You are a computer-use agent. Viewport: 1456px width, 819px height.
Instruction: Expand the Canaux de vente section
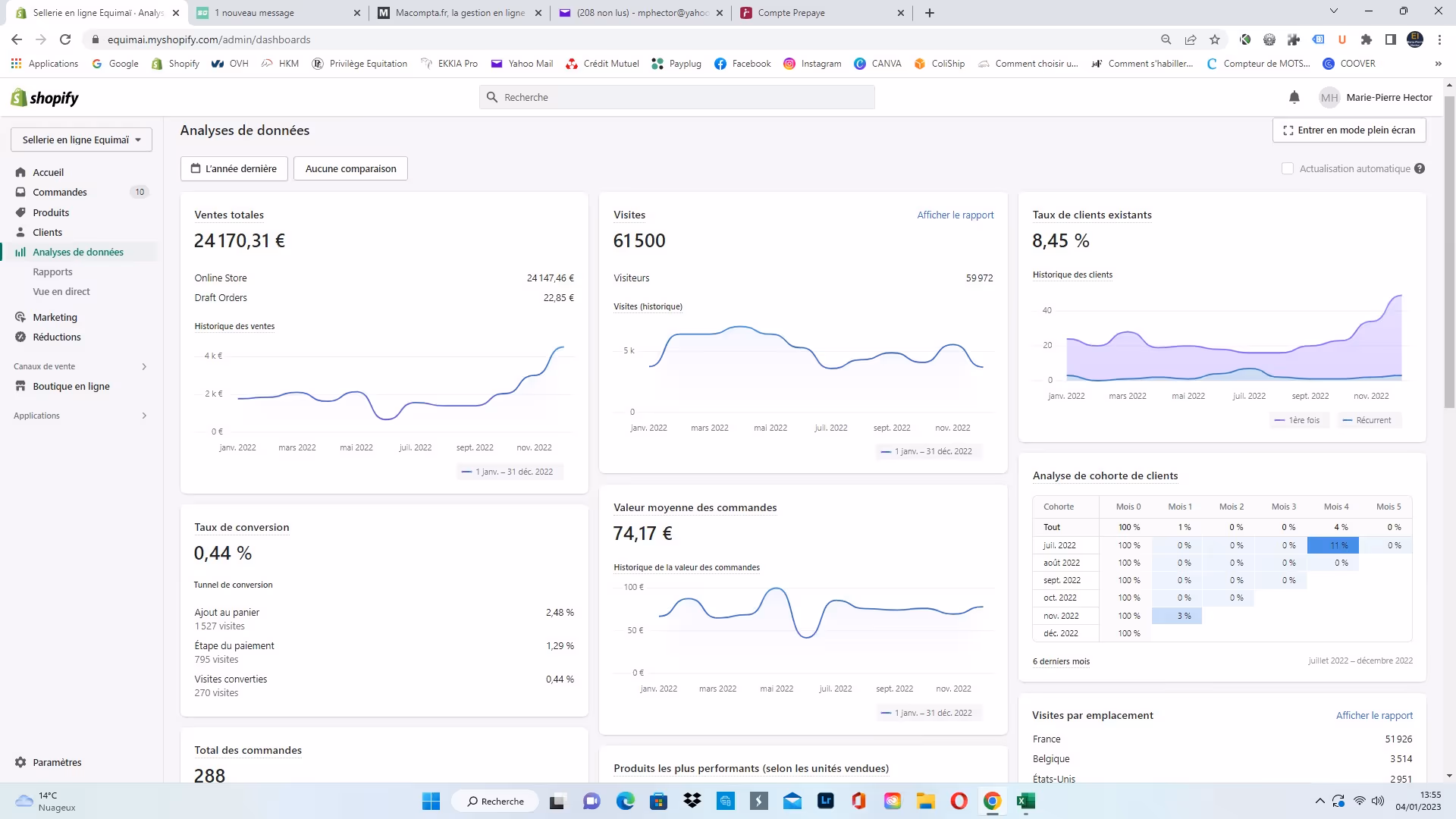coord(144,366)
